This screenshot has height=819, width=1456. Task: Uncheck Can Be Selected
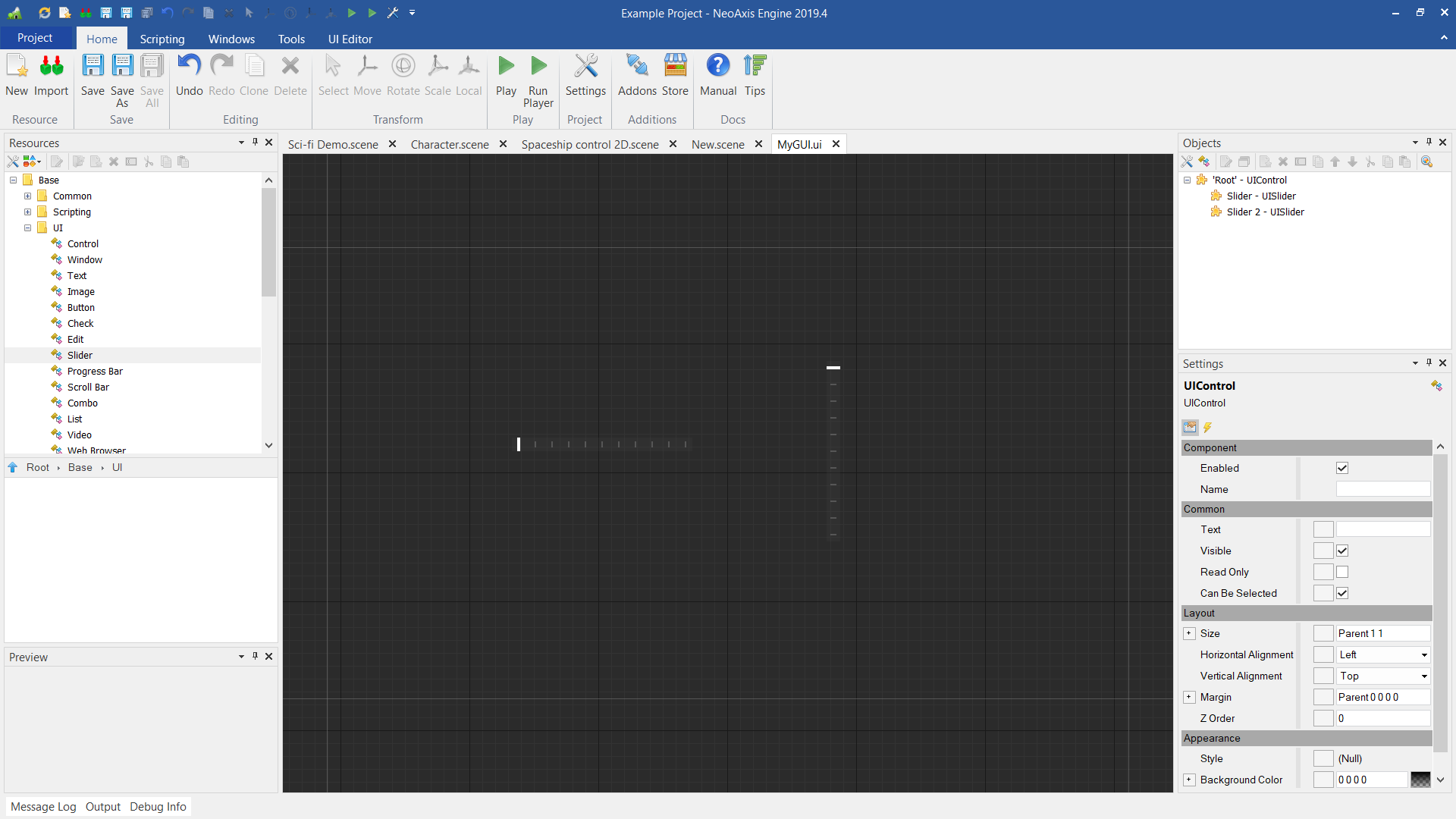[x=1342, y=593]
